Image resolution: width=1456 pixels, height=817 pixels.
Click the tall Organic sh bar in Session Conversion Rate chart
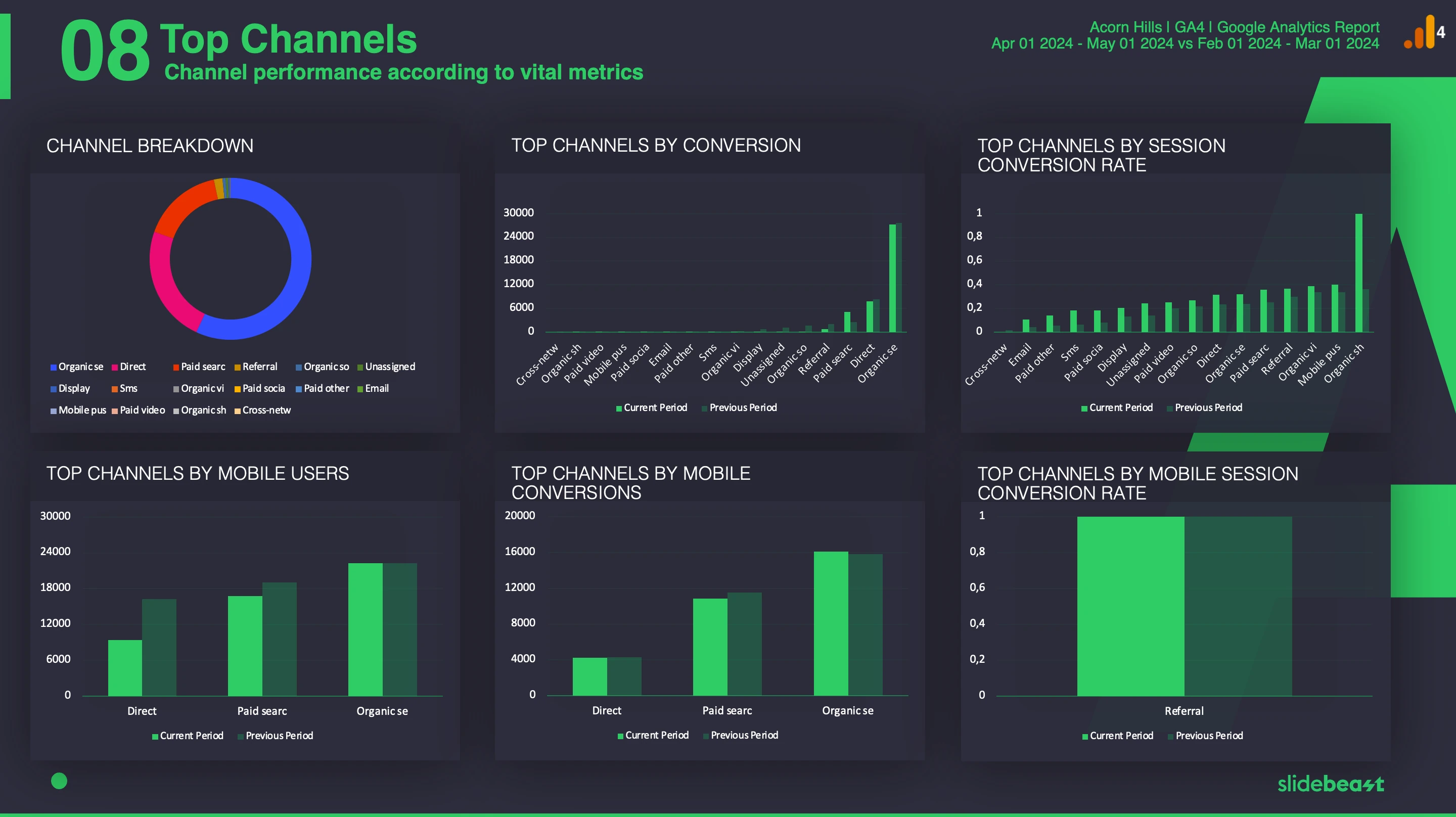point(1359,273)
